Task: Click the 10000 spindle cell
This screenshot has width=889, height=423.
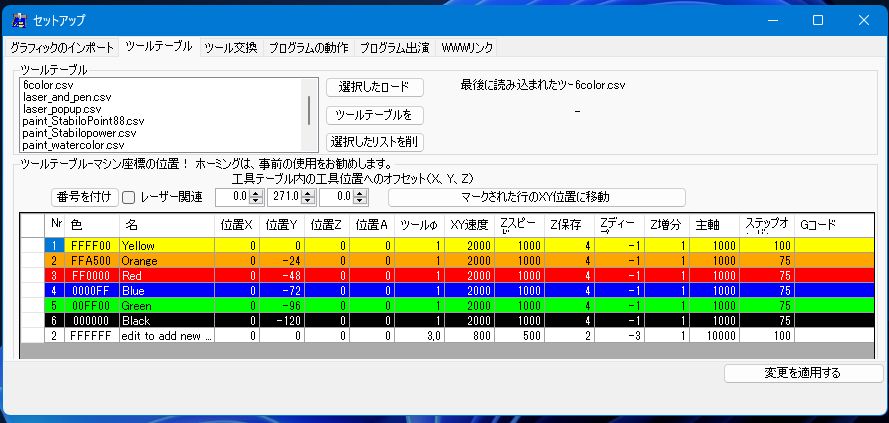Action: [715, 336]
